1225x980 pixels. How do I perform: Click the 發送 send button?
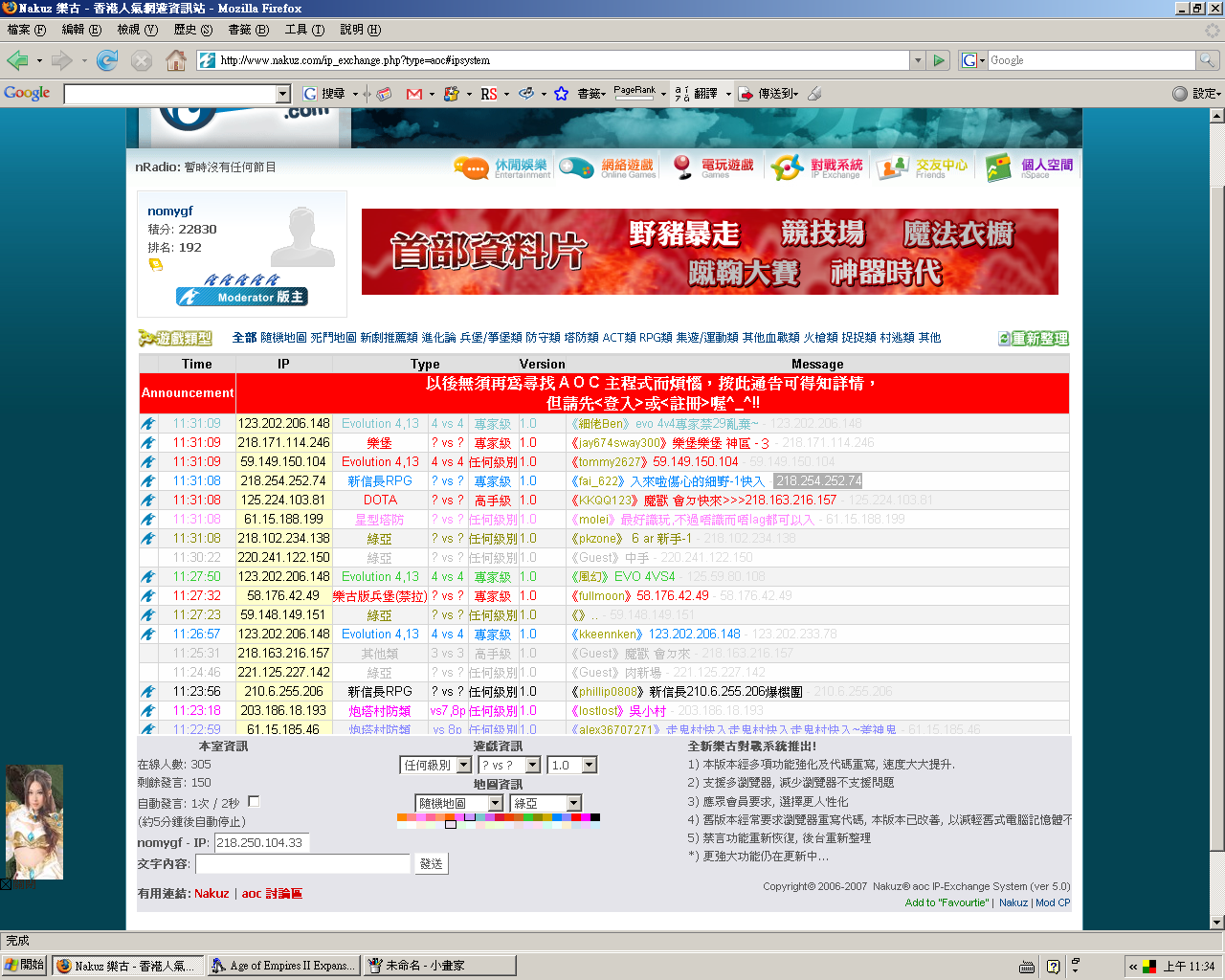(432, 863)
